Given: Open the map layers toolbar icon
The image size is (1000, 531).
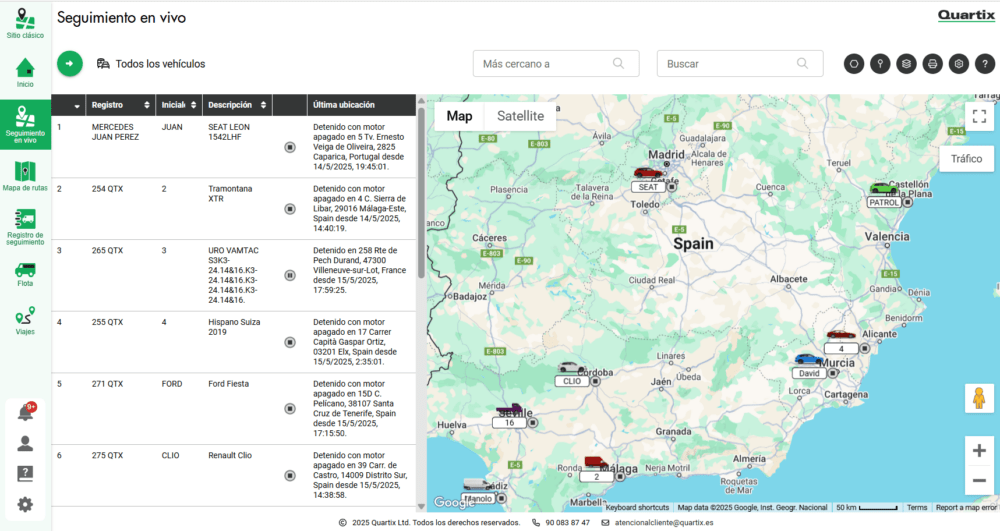Looking at the screenshot, I should pos(906,64).
